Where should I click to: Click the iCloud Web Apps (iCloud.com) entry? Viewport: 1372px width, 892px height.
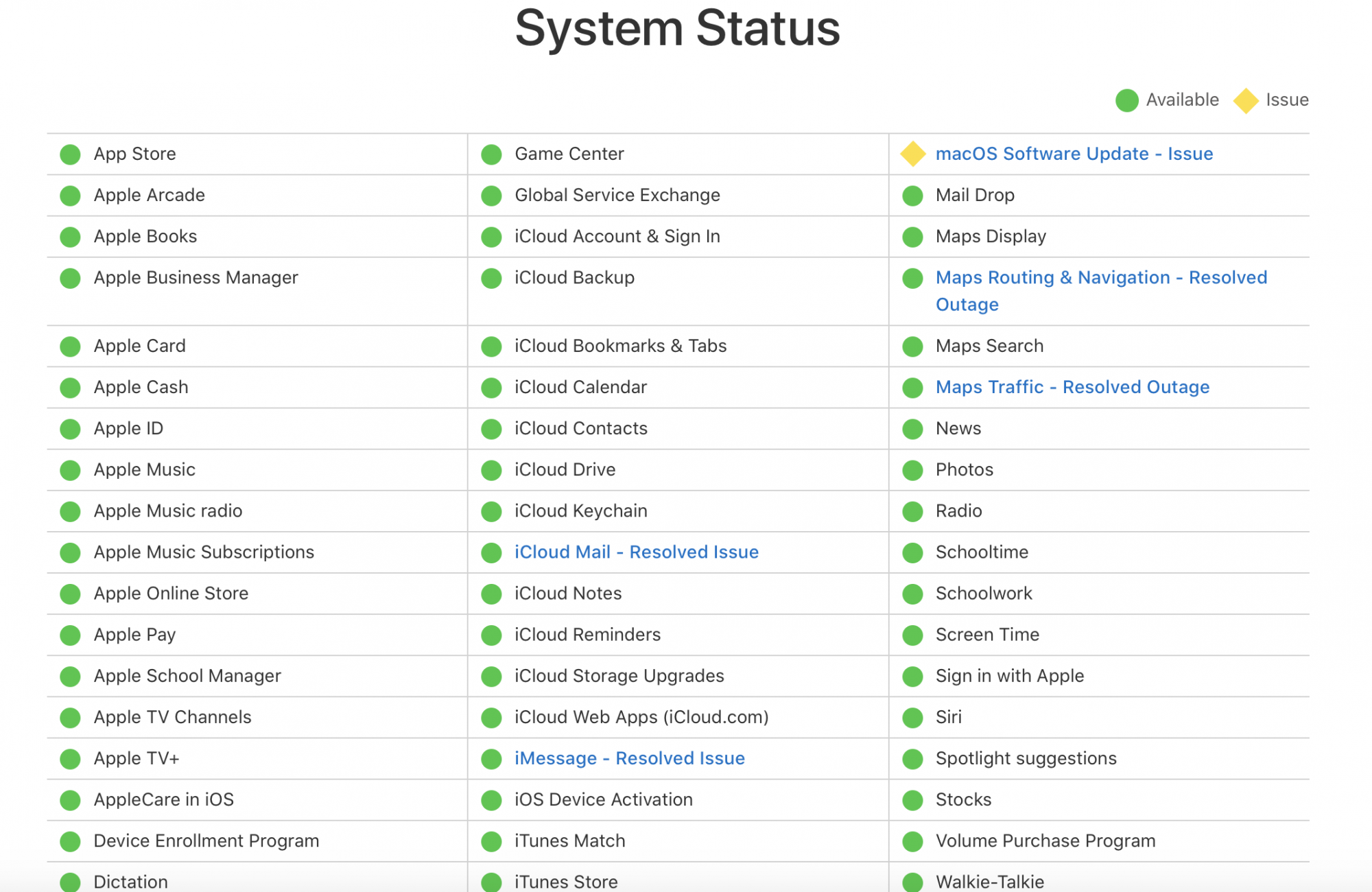coord(641,717)
